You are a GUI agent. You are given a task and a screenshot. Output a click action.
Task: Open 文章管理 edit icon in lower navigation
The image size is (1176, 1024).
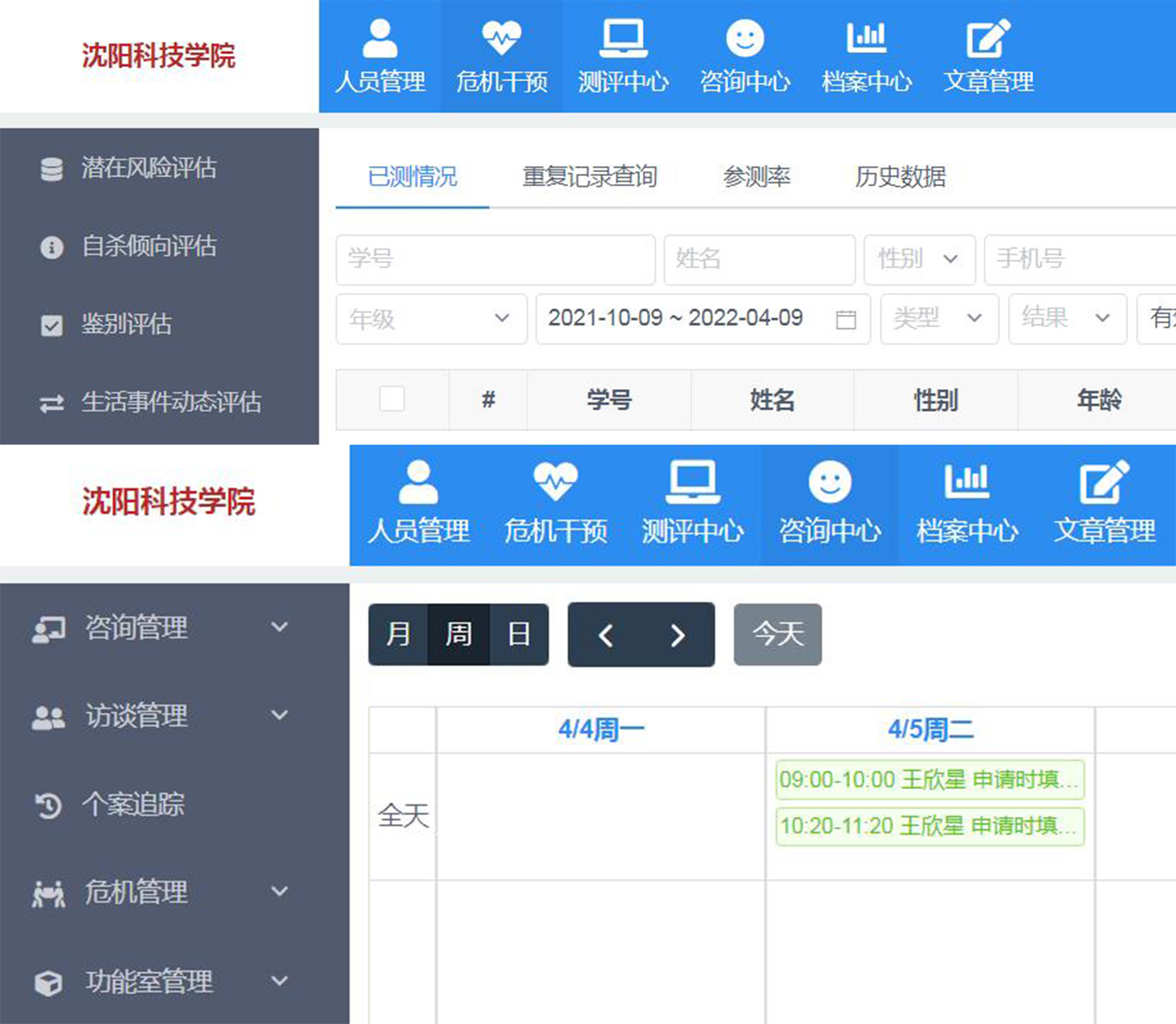click(x=1104, y=482)
